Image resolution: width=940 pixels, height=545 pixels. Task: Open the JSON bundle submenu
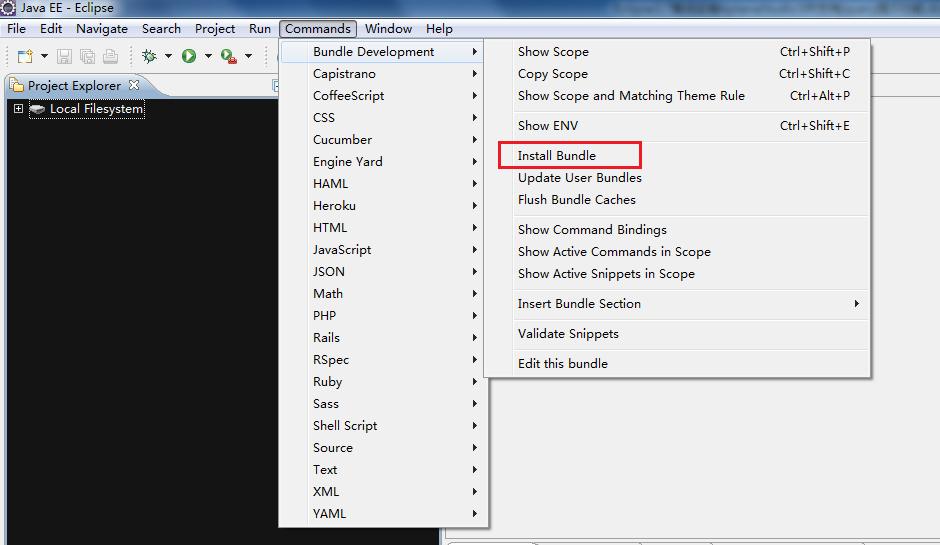[x=383, y=272]
